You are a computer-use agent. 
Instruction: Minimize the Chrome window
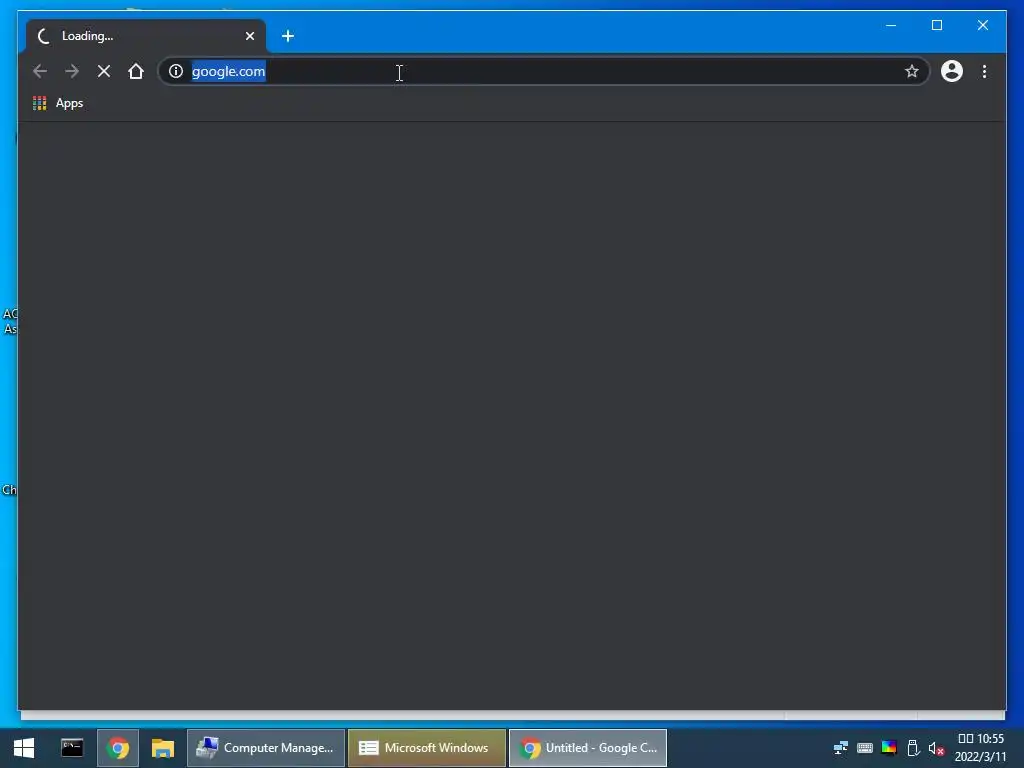pos(891,25)
